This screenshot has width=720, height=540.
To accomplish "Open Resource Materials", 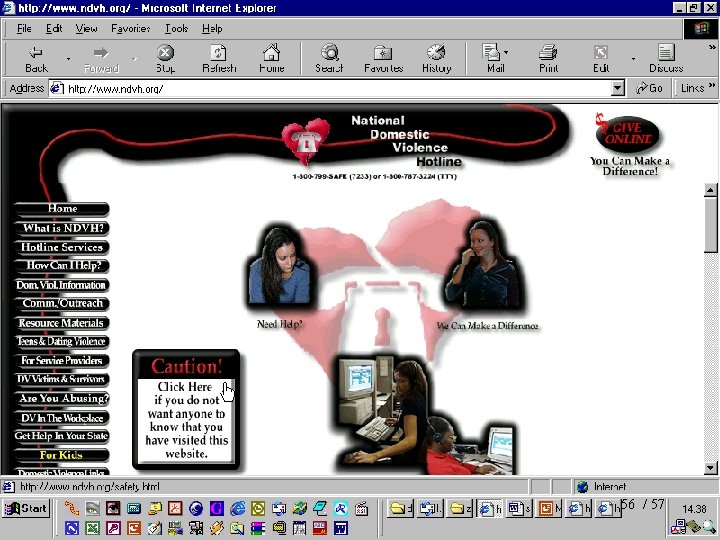I will 62,323.
